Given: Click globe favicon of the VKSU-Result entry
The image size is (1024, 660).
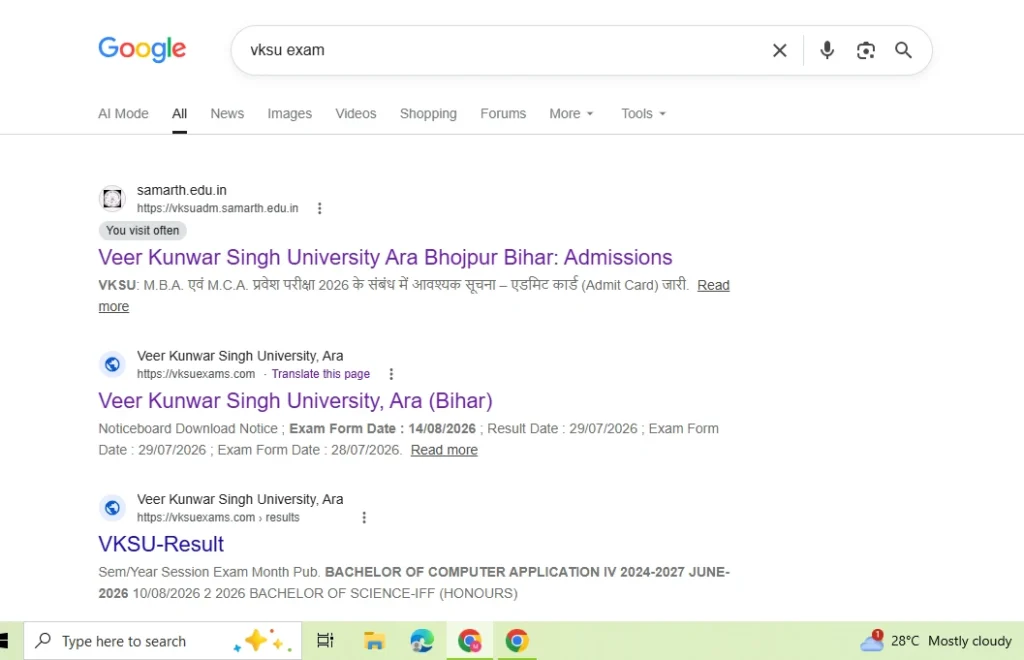Looking at the screenshot, I should (x=112, y=508).
